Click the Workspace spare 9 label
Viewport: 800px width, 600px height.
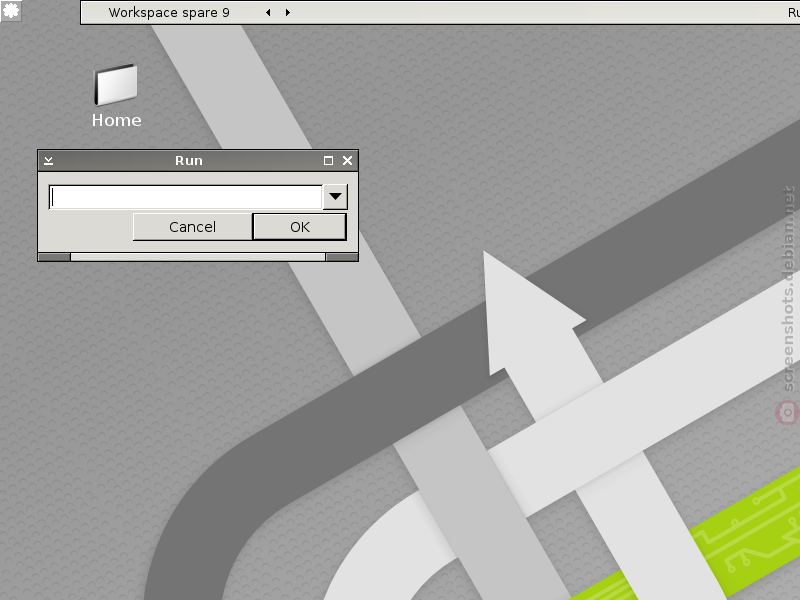pyautogui.click(x=169, y=12)
